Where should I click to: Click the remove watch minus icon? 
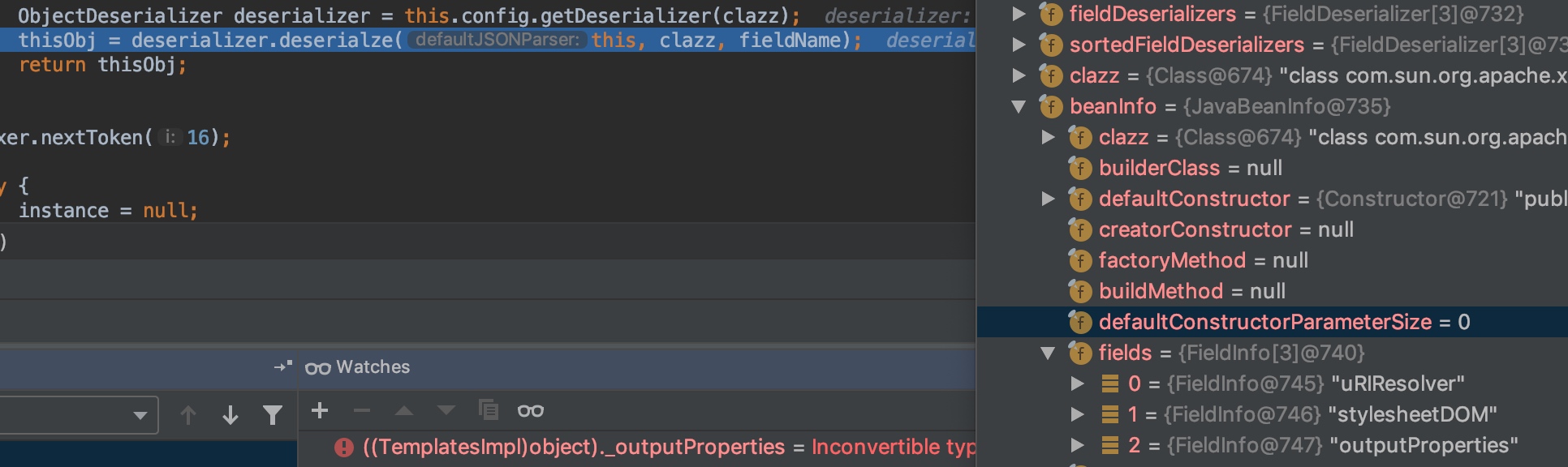(x=362, y=411)
